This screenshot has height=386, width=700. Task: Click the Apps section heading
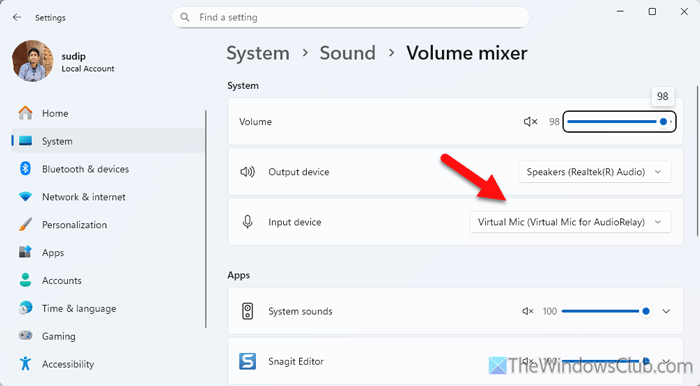pos(238,275)
